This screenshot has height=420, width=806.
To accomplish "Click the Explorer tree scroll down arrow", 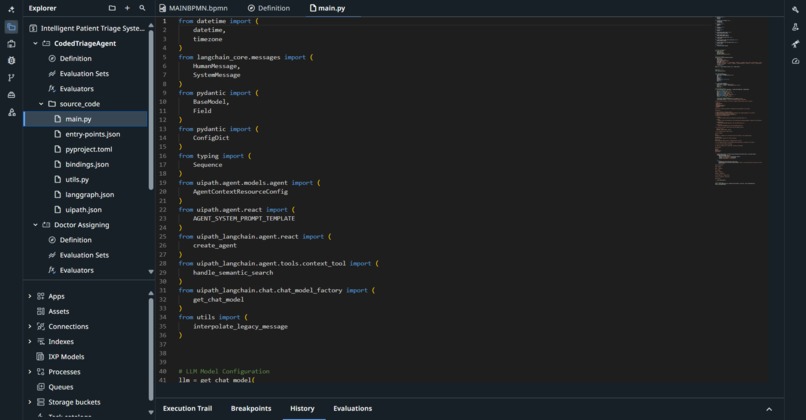I will (151, 271).
